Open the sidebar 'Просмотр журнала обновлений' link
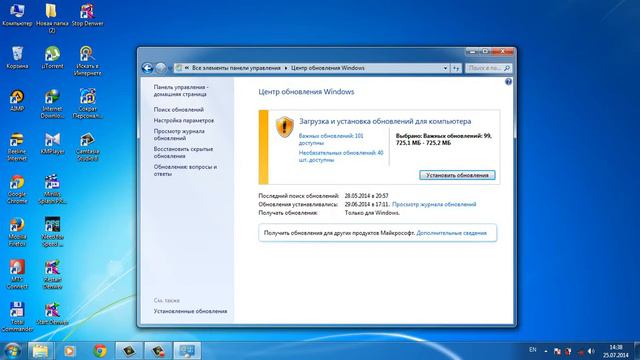Viewport: 640px width, 360px height. pyautogui.click(x=179, y=135)
